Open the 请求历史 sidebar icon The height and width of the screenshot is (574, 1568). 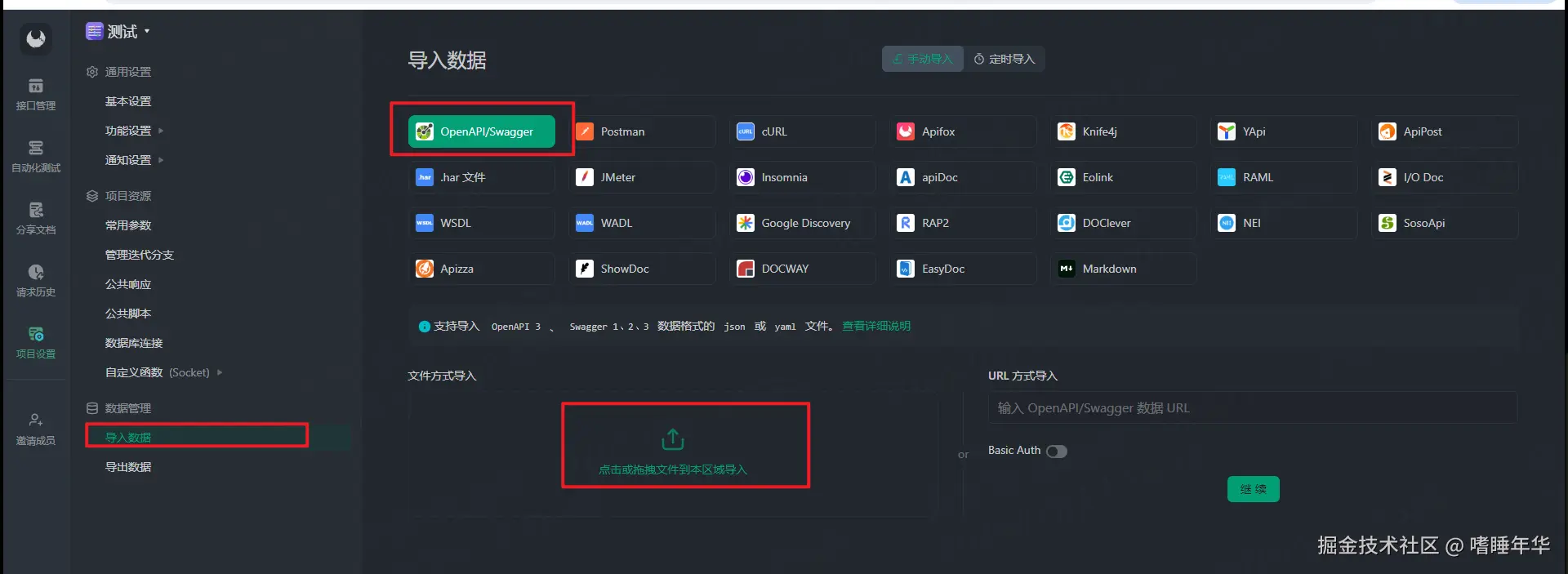coord(36,281)
